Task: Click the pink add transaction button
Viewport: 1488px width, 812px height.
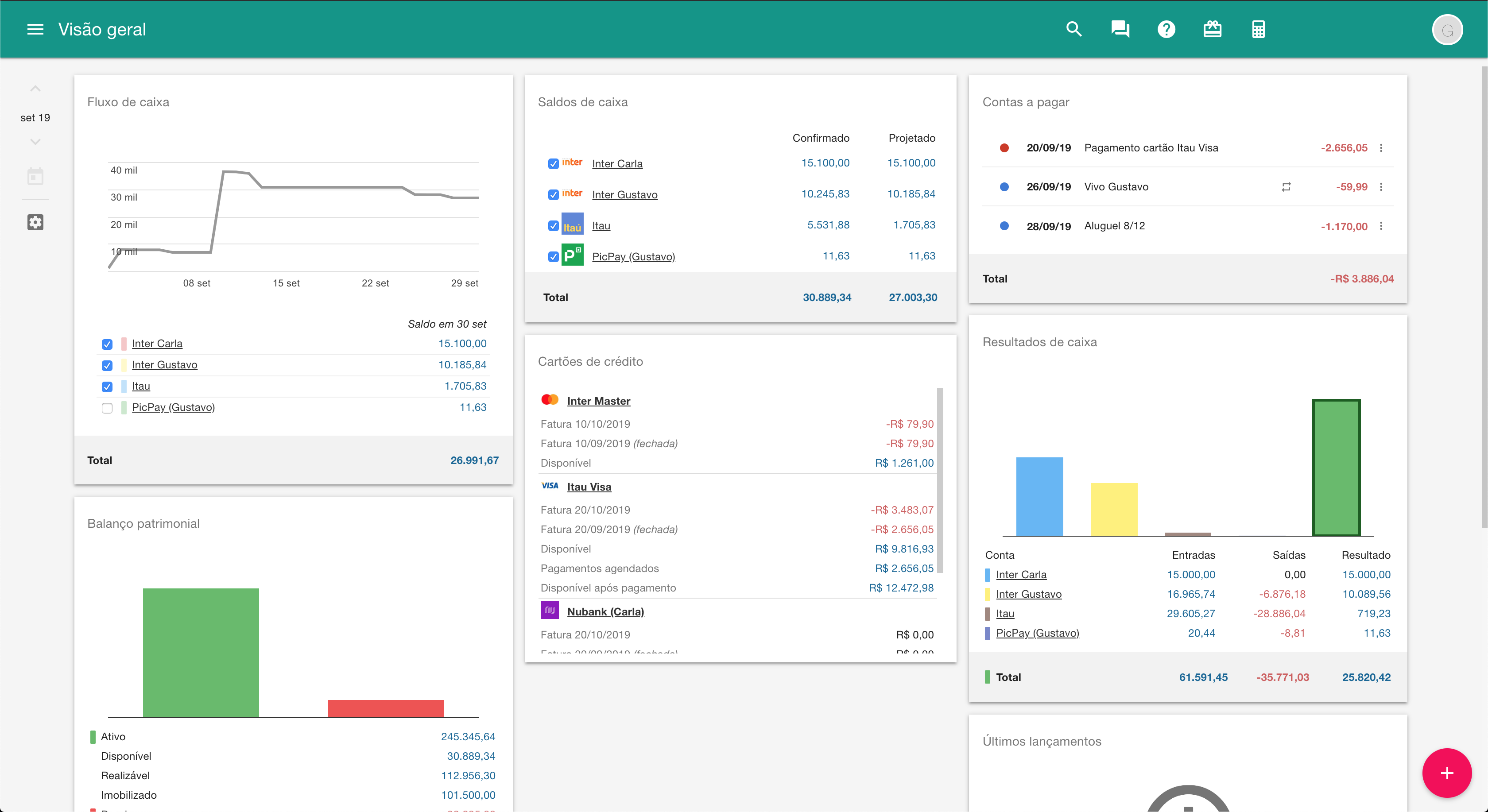Action: point(1446,773)
